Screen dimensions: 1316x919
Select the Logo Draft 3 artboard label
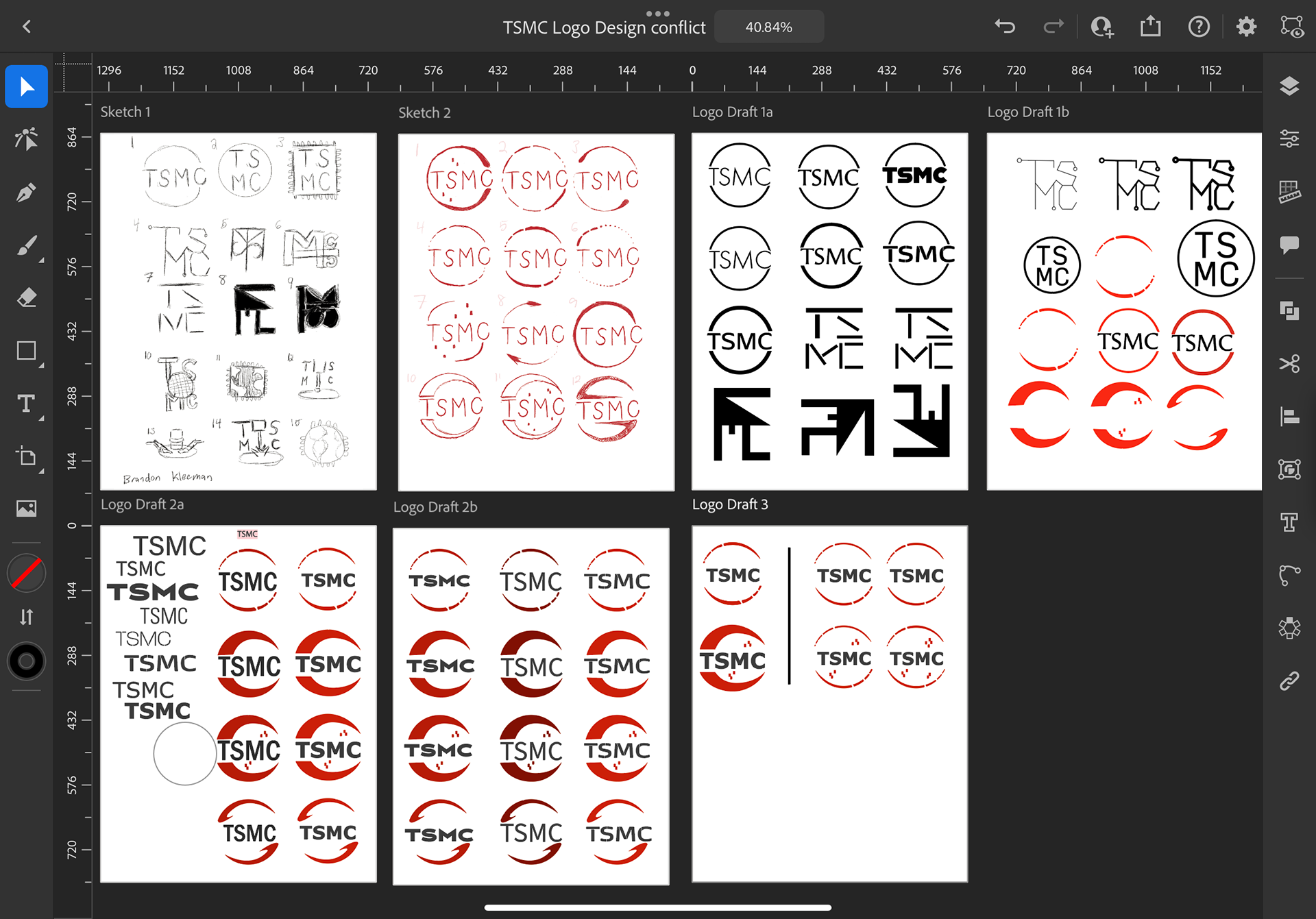tap(729, 505)
